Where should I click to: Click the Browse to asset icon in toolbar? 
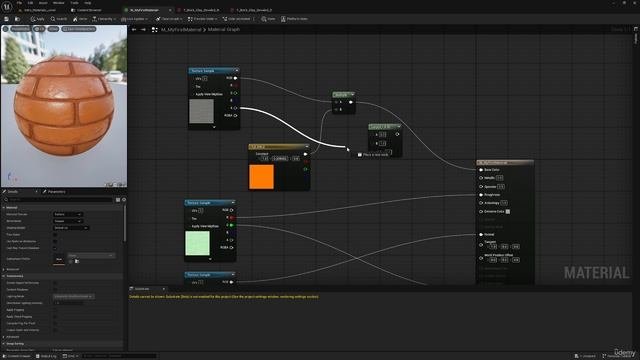click(17, 19)
